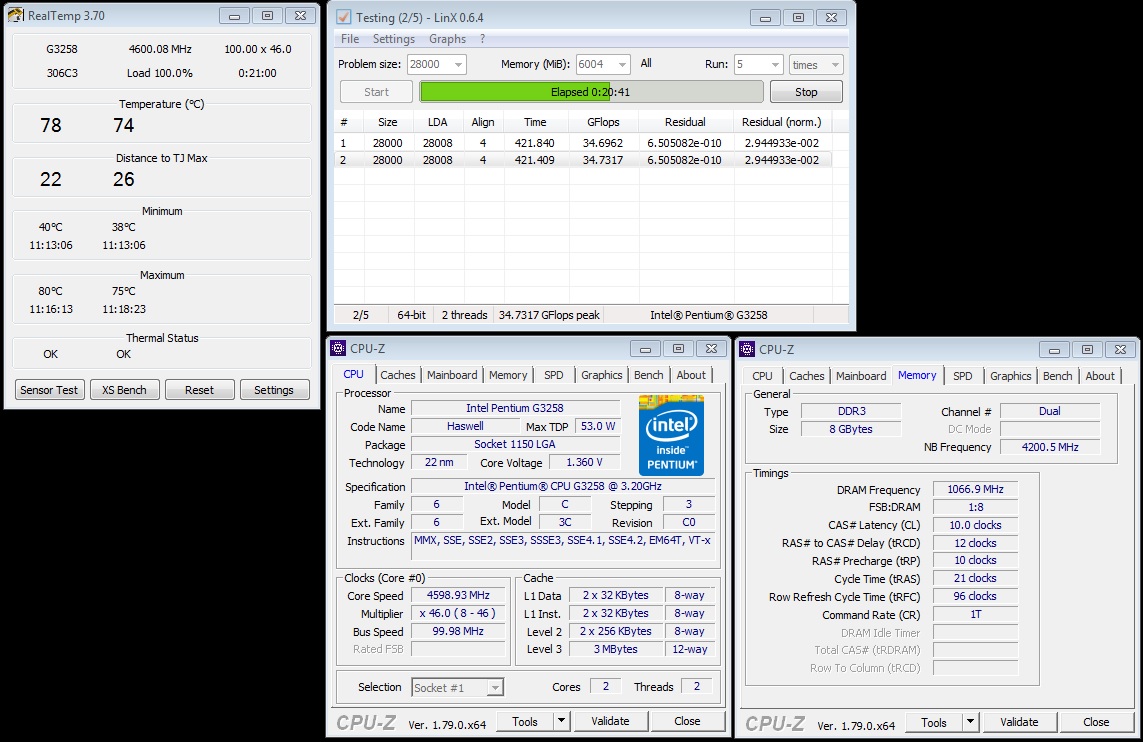Click XS Bench button in RealTemp
The width and height of the screenshot is (1143, 742).
point(124,390)
